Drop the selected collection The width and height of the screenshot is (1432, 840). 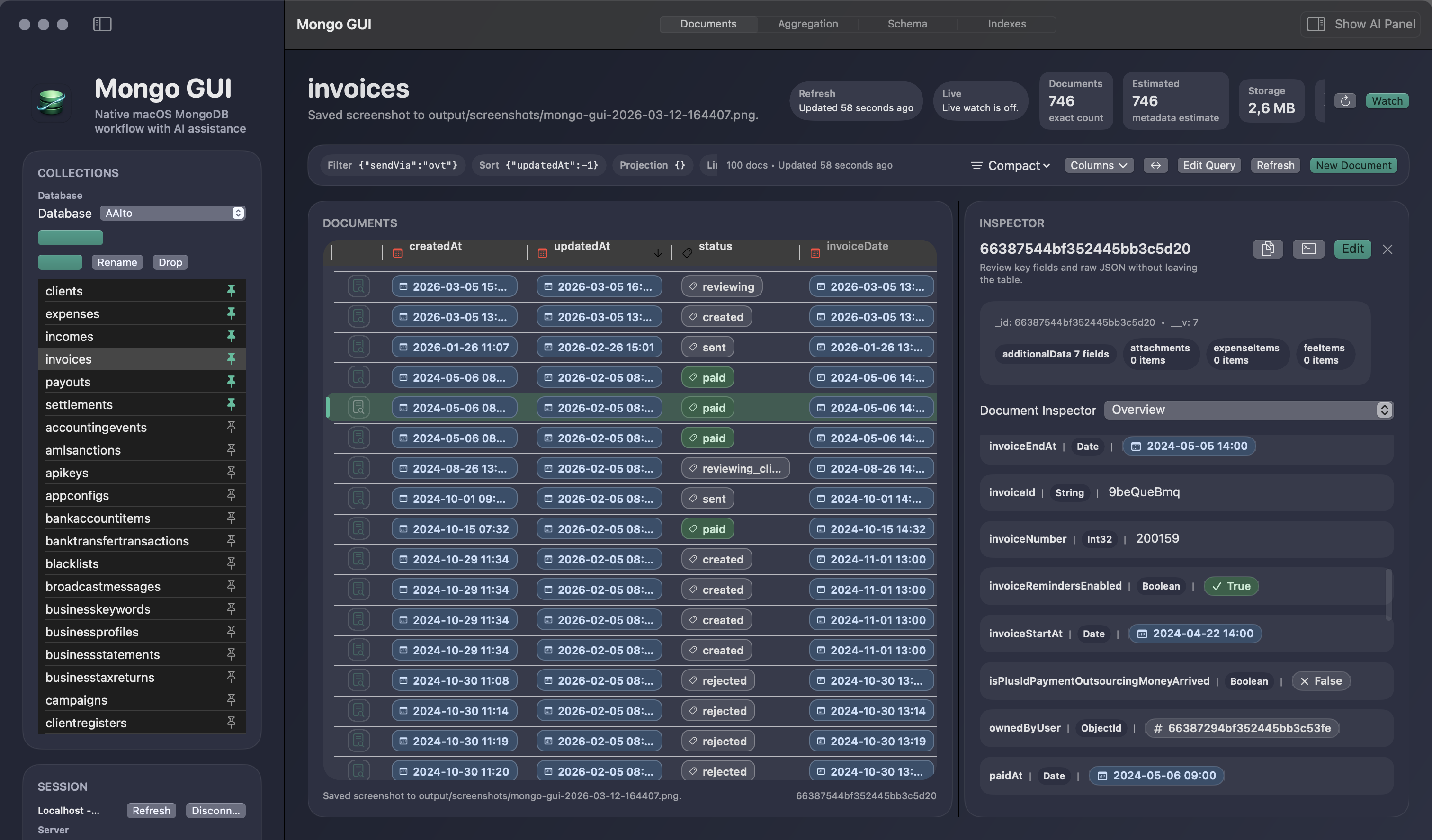pyautogui.click(x=170, y=263)
